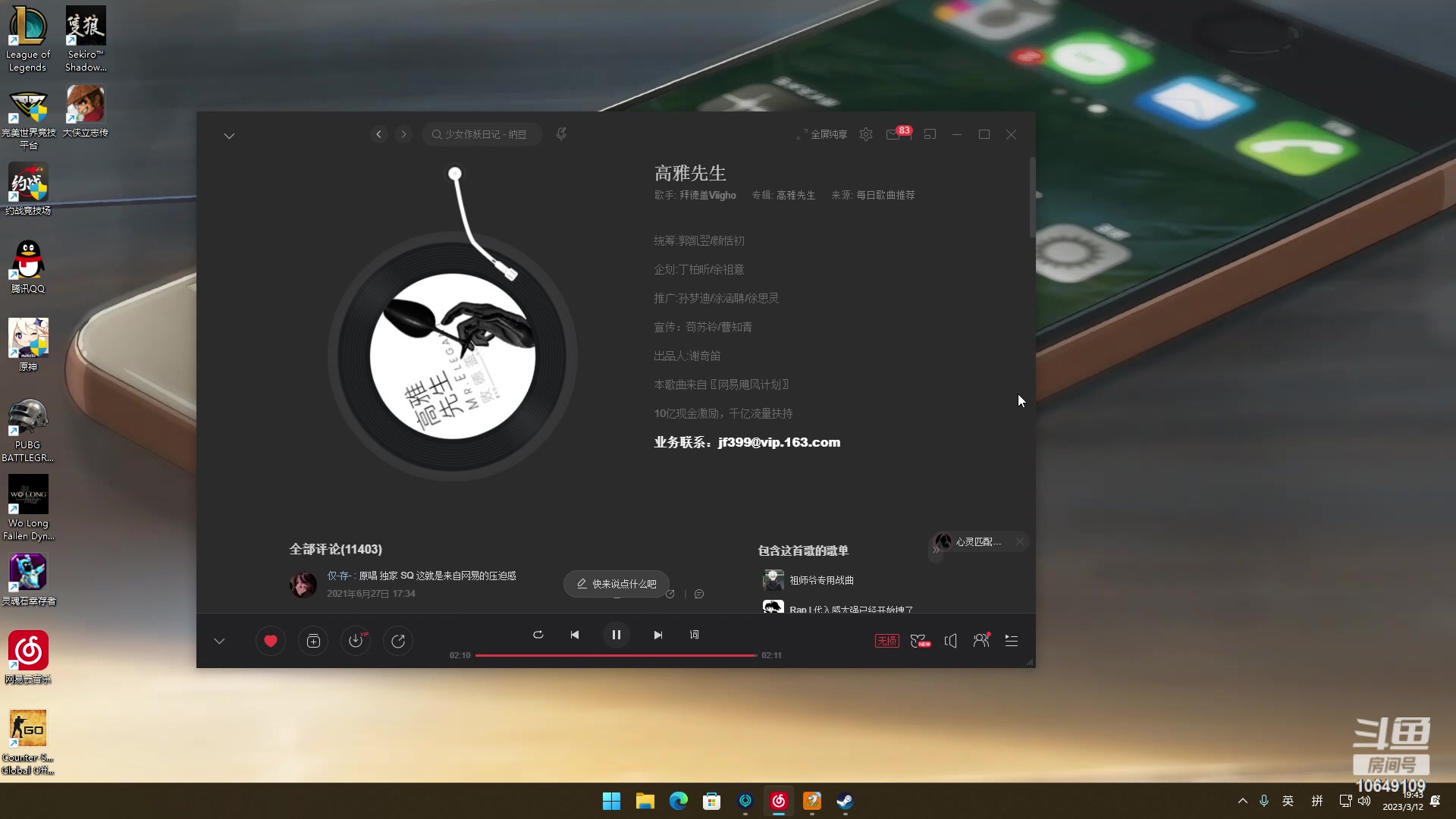Open the settings gear menu
This screenshot has height=819, width=1456.
[x=865, y=134]
